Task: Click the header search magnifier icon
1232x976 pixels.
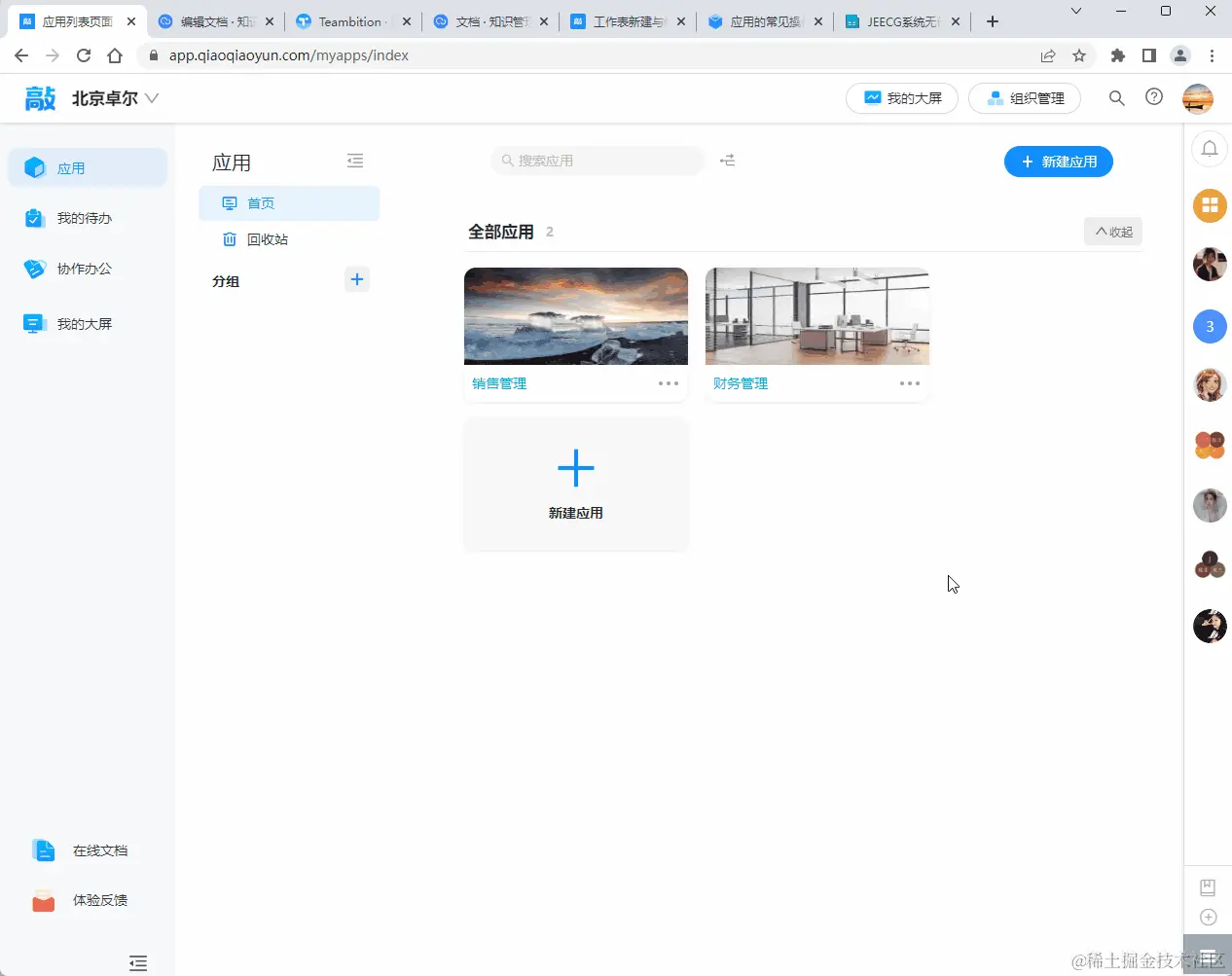Action: [1117, 98]
